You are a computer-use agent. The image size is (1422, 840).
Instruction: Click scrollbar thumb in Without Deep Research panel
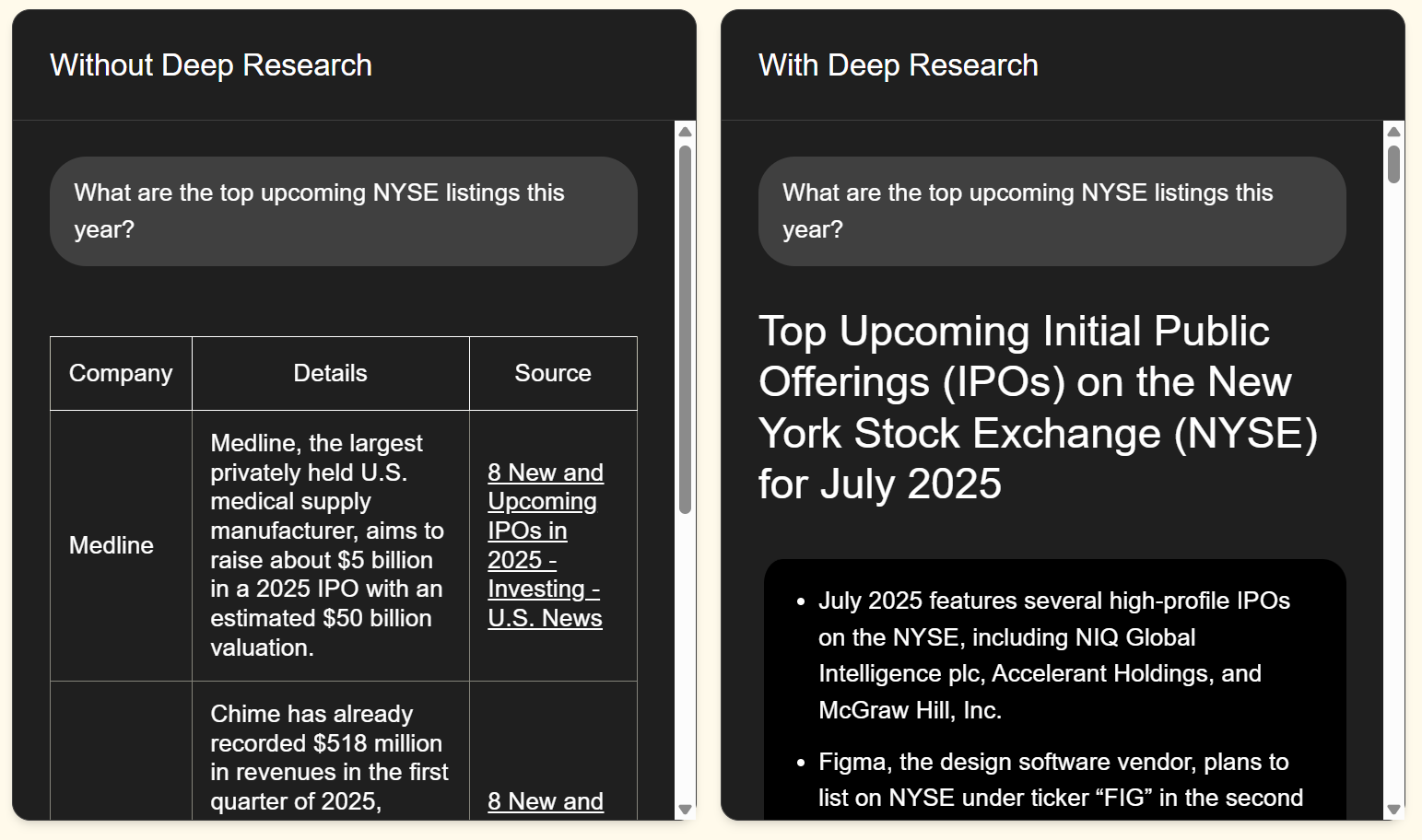tap(685, 330)
